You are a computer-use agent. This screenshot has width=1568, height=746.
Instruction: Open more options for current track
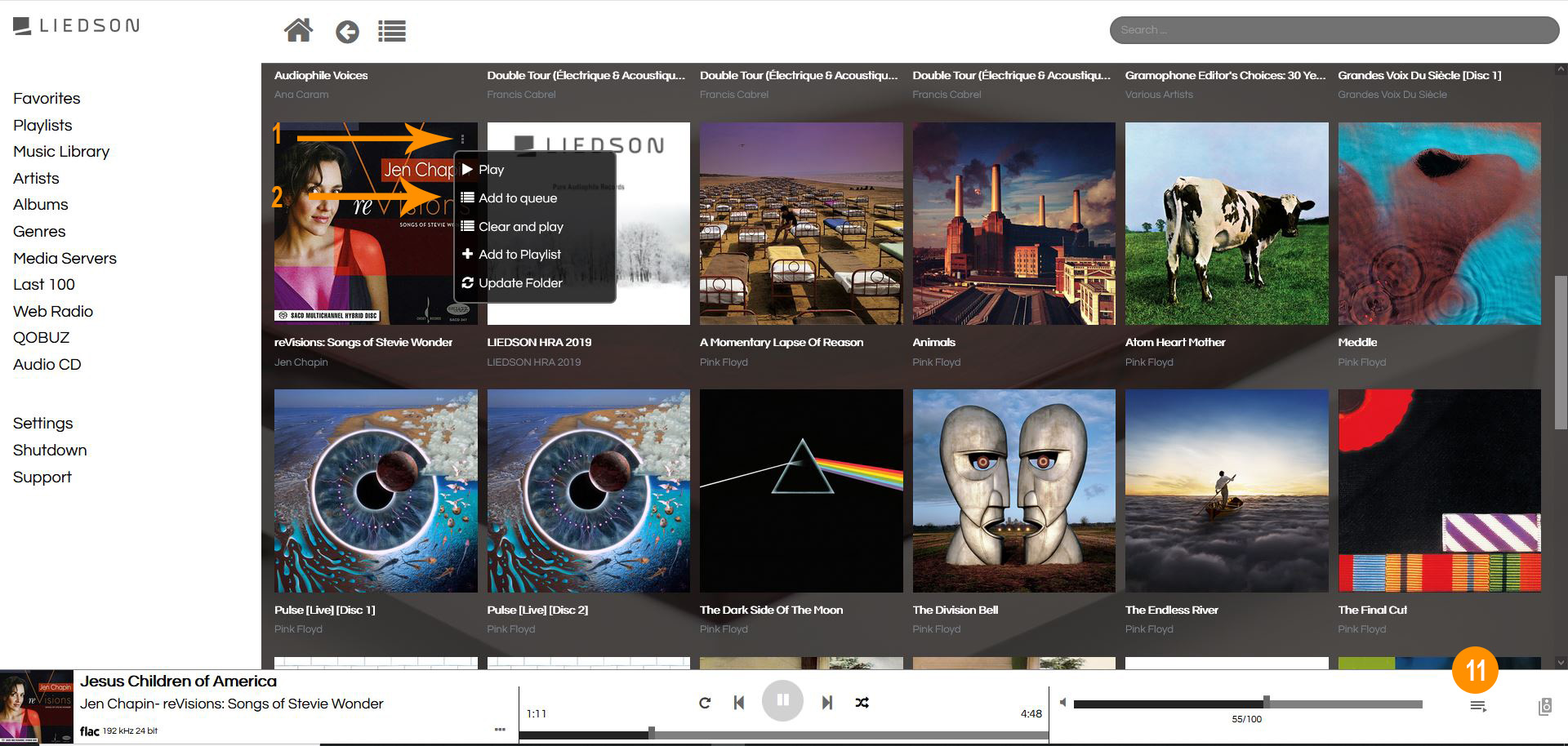[x=500, y=729]
